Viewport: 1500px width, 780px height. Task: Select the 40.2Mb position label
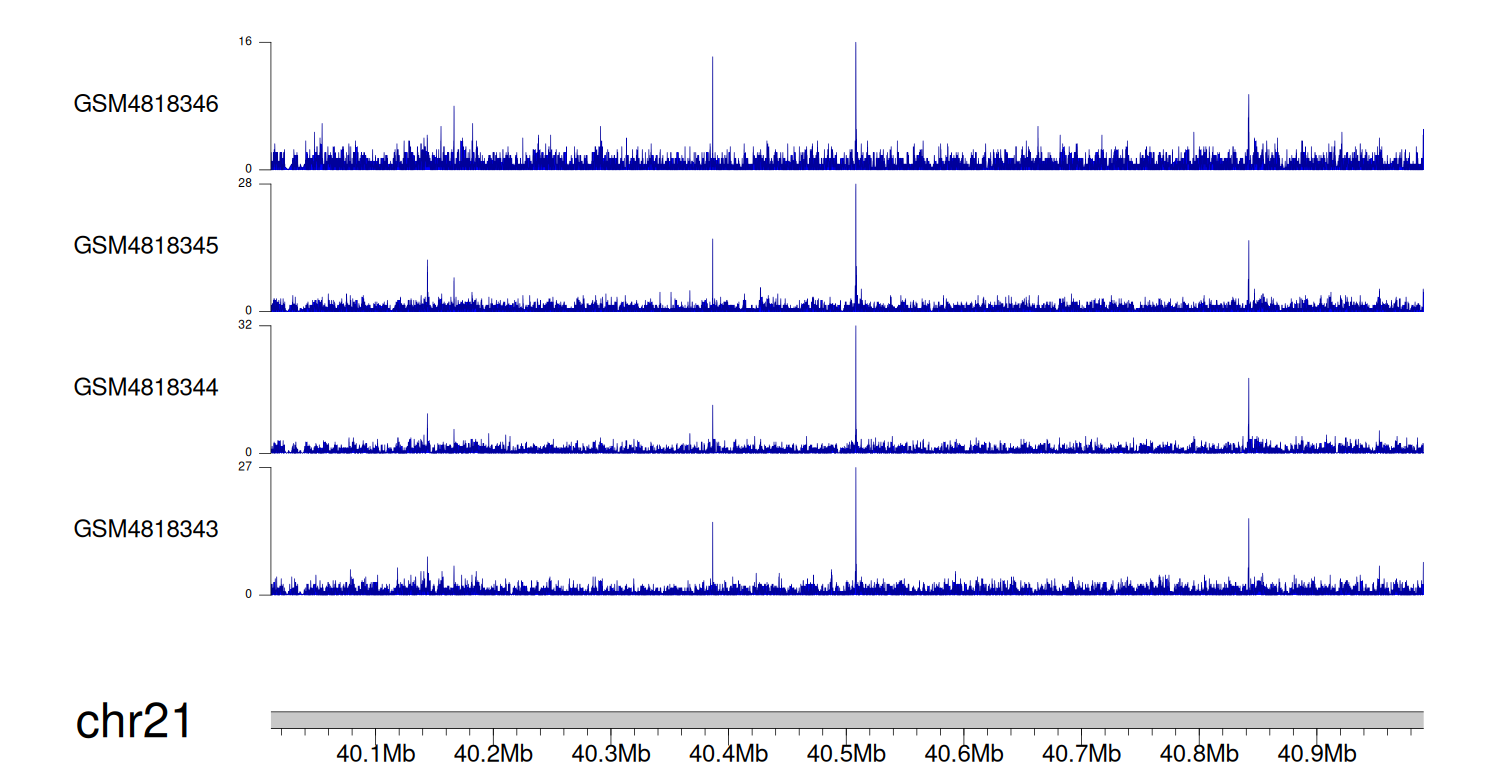(x=493, y=753)
